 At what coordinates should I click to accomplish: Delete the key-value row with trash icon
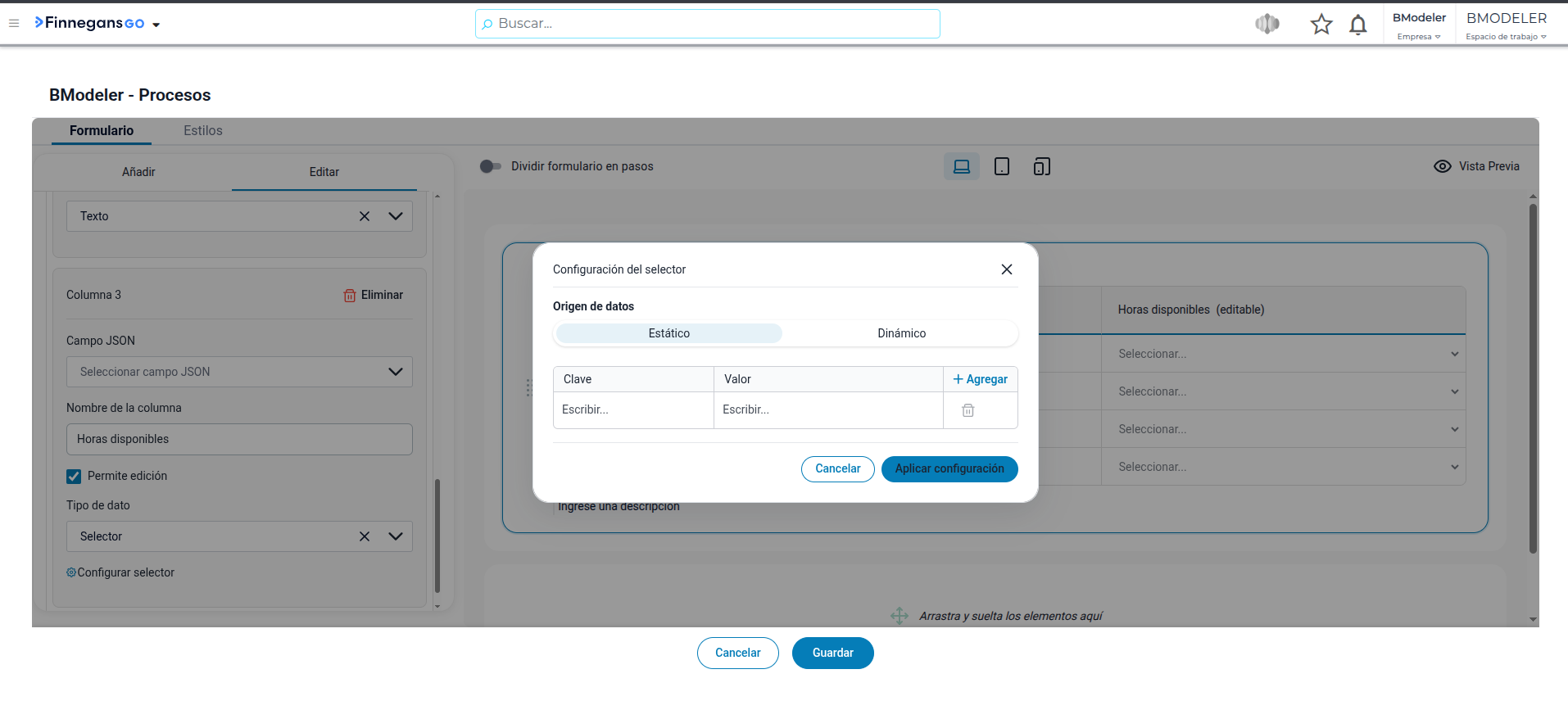(x=968, y=410)
